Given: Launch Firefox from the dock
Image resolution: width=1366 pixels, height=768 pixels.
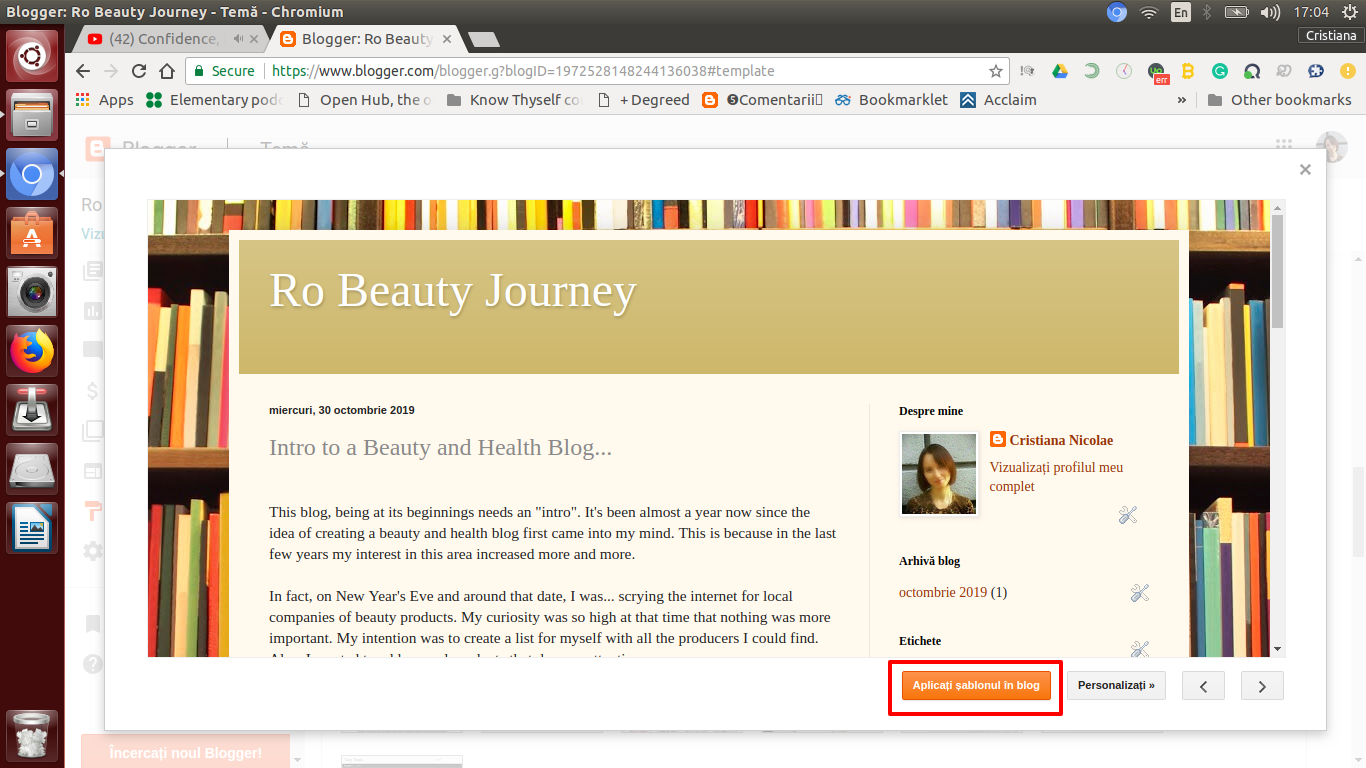Looking at the screenshot, I should coord(32,350).
